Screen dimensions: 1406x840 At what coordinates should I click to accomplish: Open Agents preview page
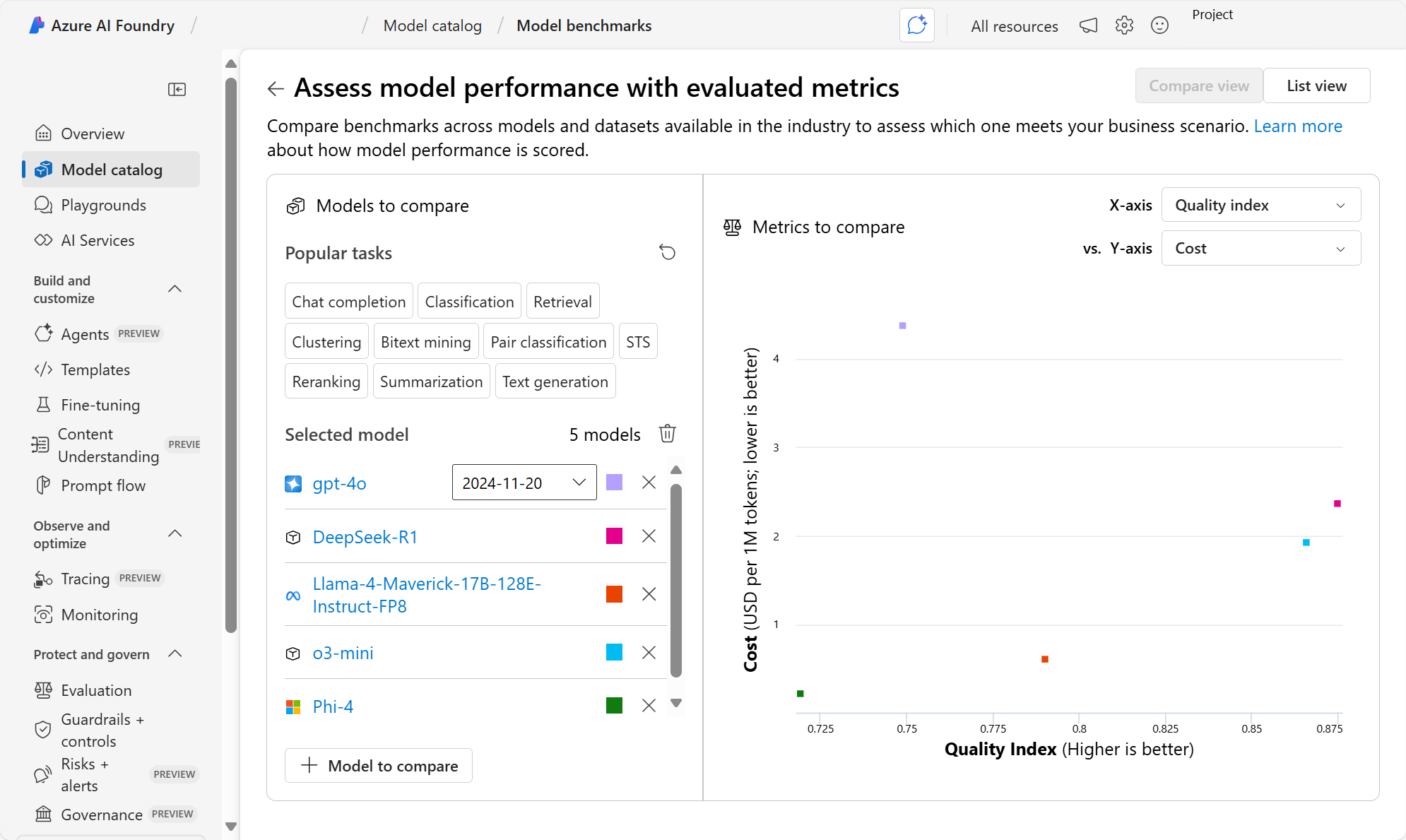point(111,333)
